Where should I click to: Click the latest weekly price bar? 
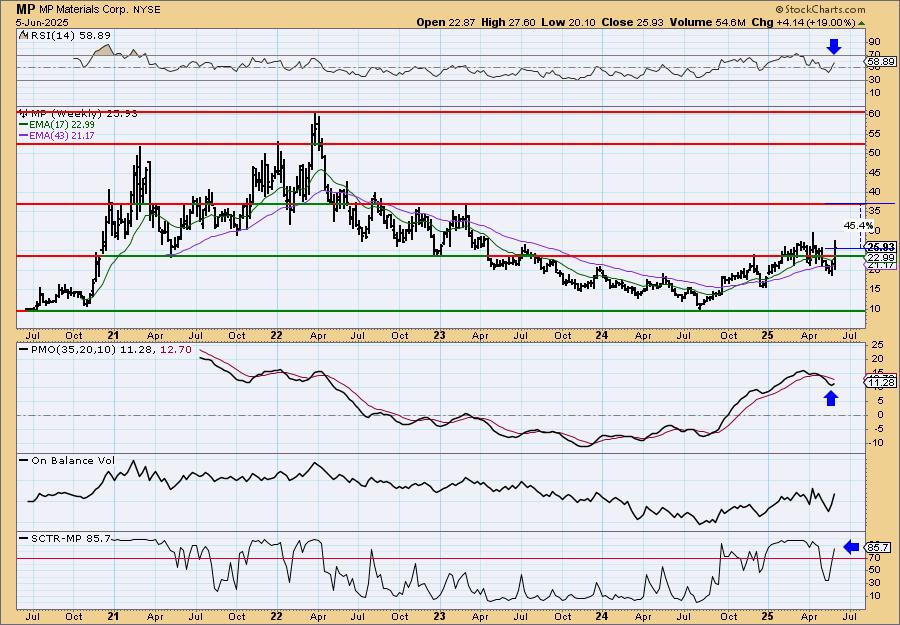(x=835, y=254)
